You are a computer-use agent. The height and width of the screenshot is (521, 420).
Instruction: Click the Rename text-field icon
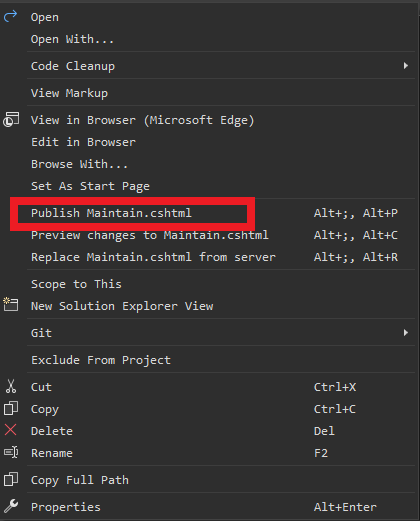point(11,453)
